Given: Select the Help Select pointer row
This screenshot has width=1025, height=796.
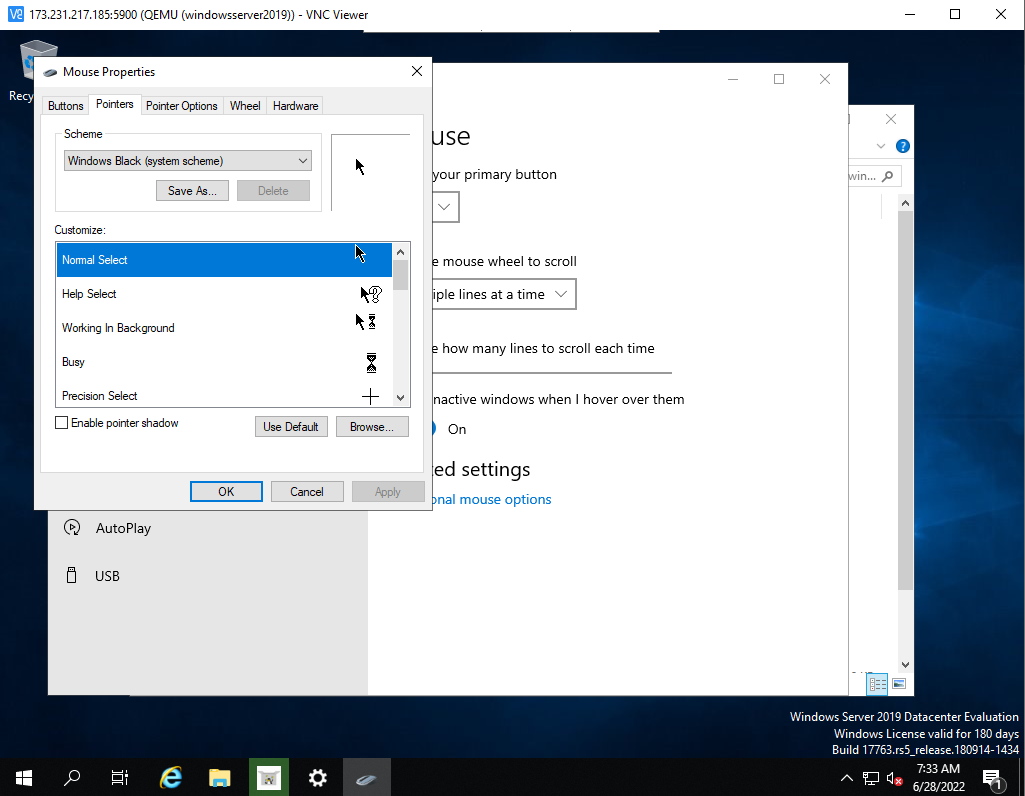Looking at the screenshot, I should 224,294.
